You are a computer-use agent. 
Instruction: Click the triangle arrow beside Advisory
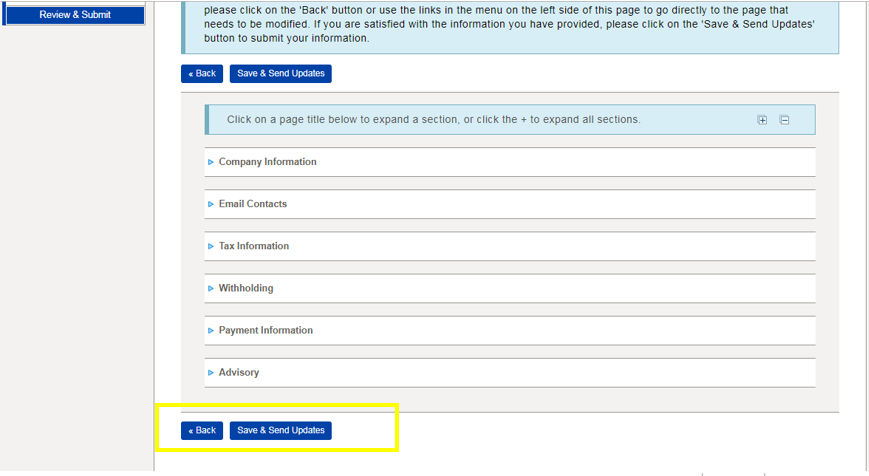211,372
